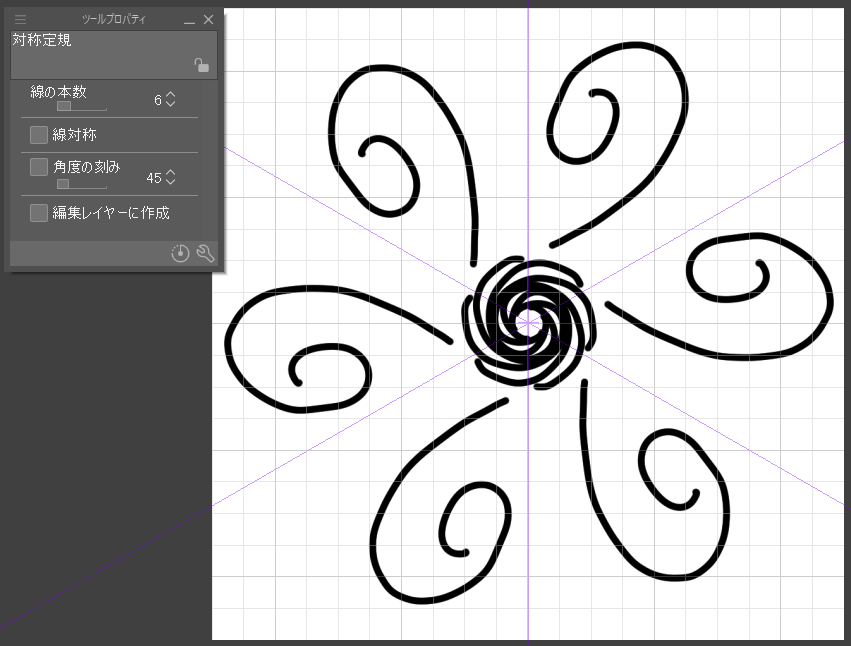Screen dimensions: 851x646
Task: Click the 線の本数 value field showing 6
Action: click(x=156, y=100)
